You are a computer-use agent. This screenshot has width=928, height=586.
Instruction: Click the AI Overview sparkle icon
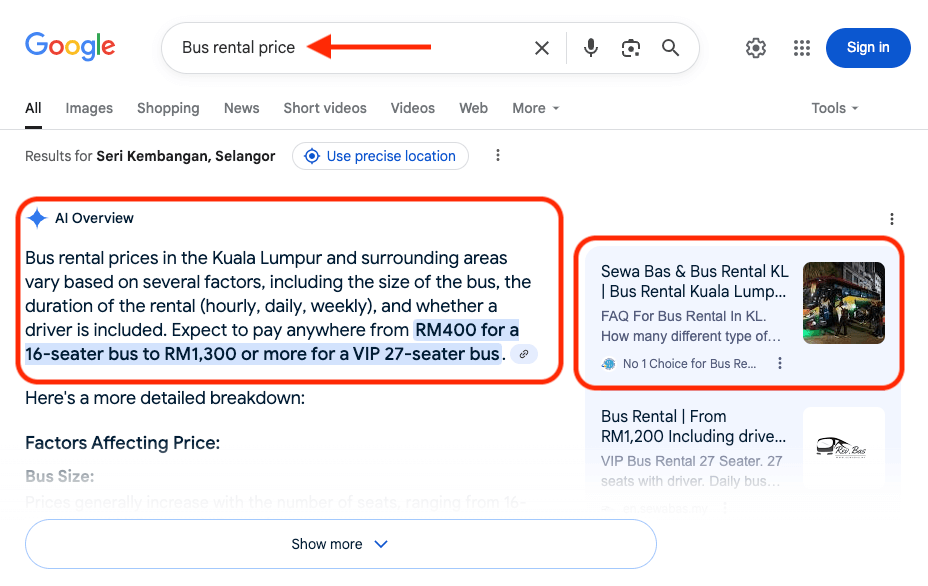pyautogui.click(x=37, y=218)
